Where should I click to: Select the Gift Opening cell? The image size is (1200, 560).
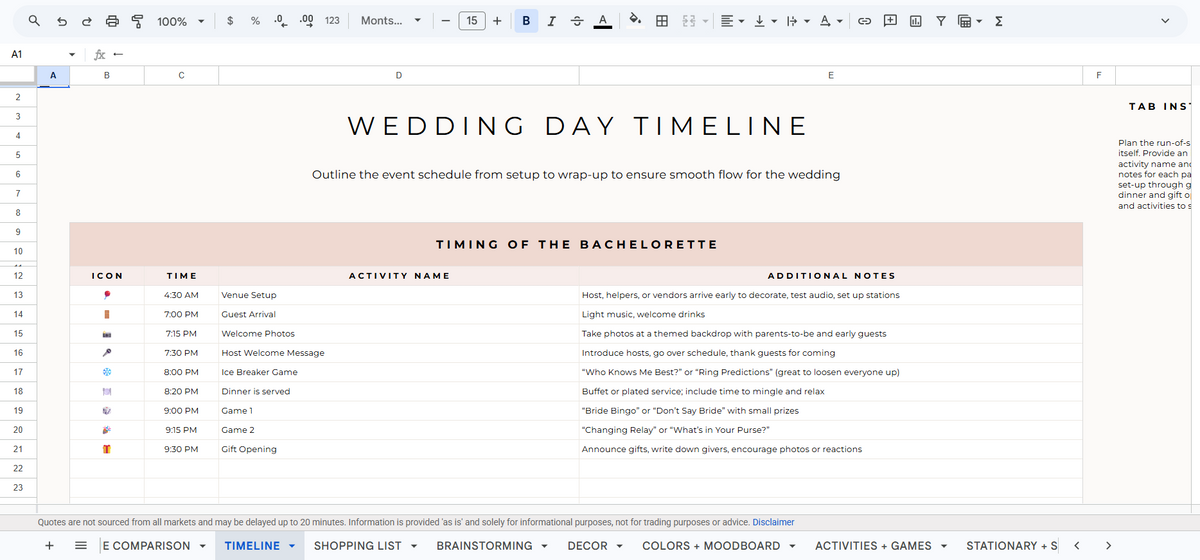pyautogui.click(x=398, y=449)
